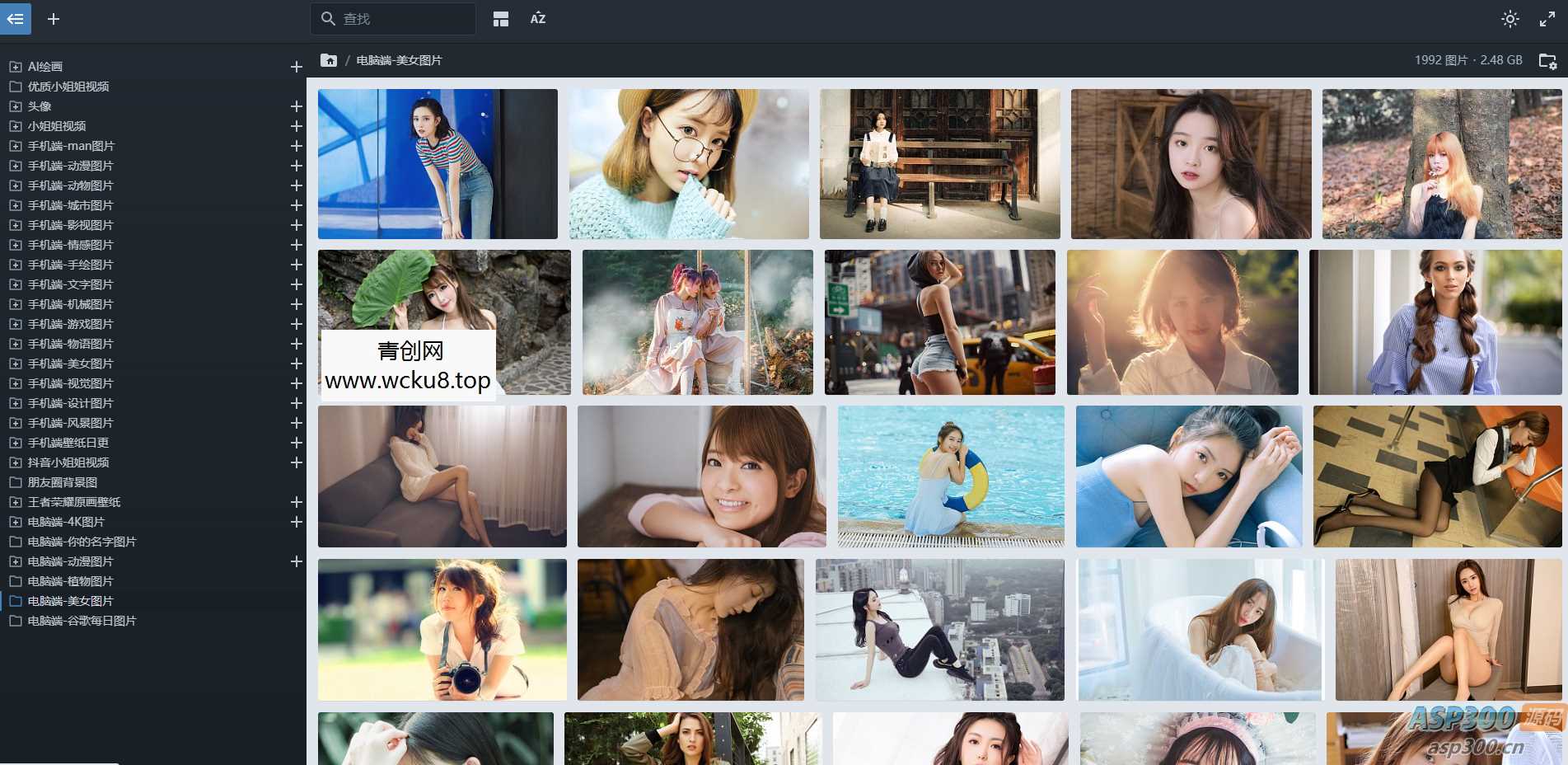The height and width of the screenshot is (765, 1568).
Task: Click the plus icon in top toolbar
Action: click(54, 18)
